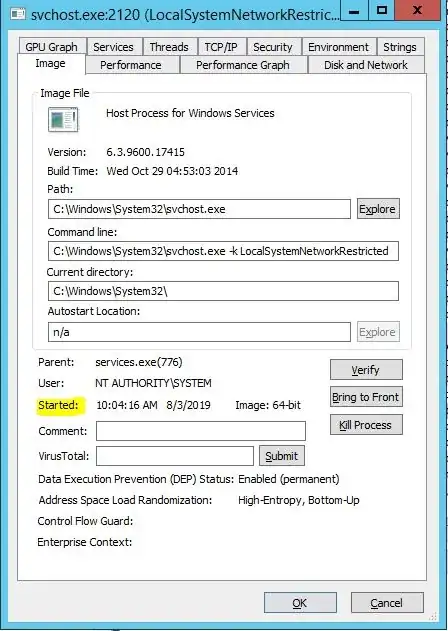Click Explore next to the Path field
The height and width of the screenshot is (631, 448).
[x=378, y=209]
